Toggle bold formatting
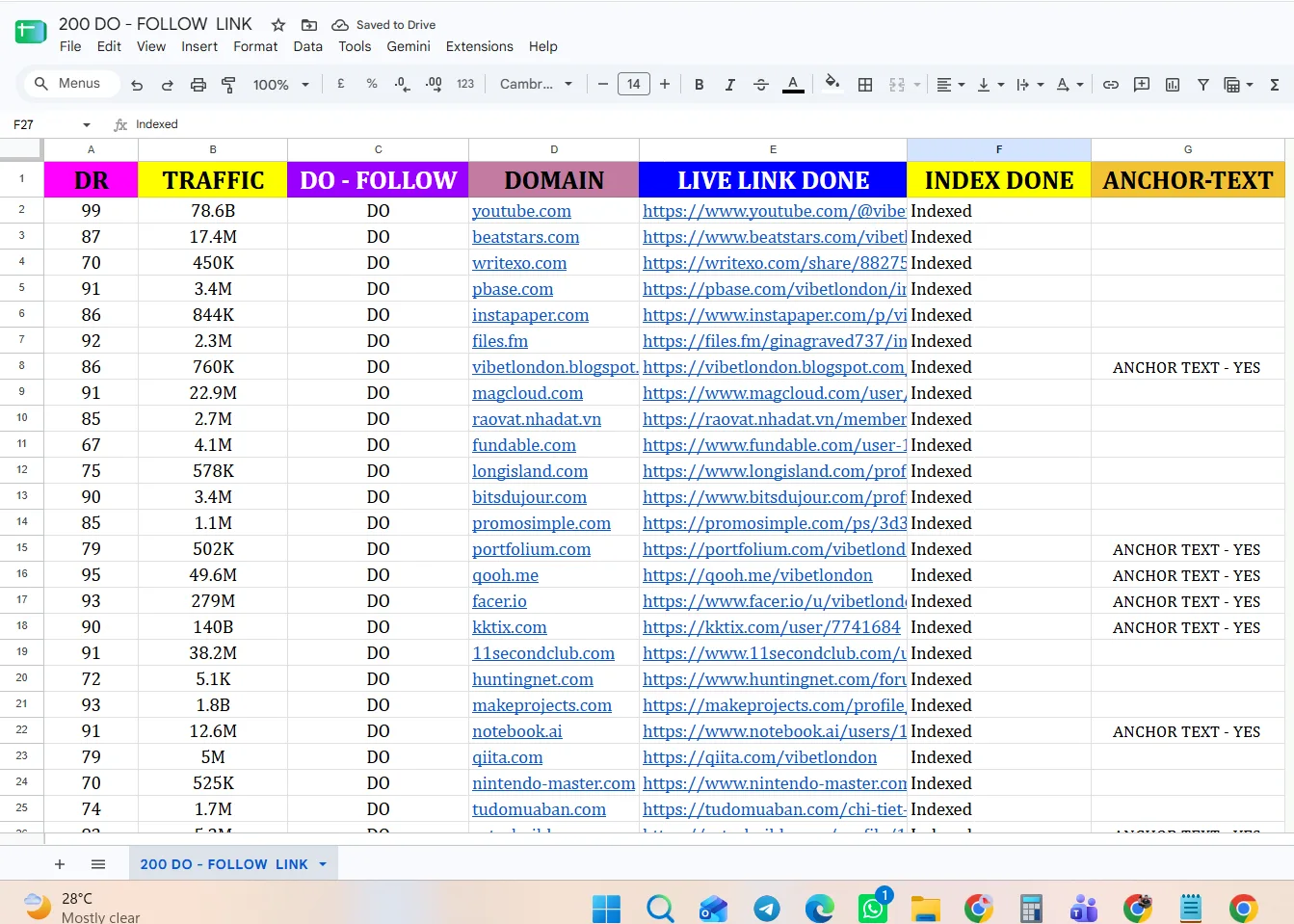 [x=700, y=85]
